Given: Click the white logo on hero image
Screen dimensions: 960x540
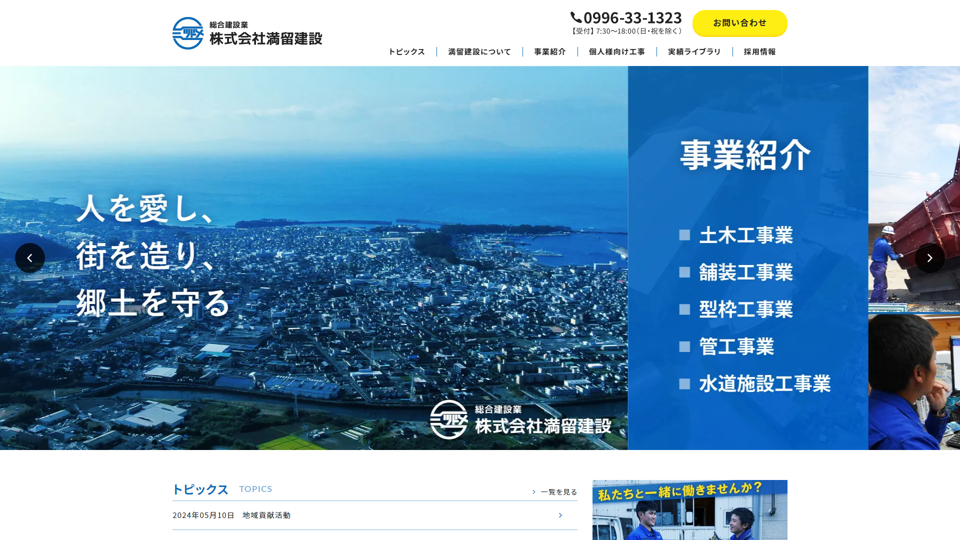Looking at the screenshot, I should pos(520,420).
